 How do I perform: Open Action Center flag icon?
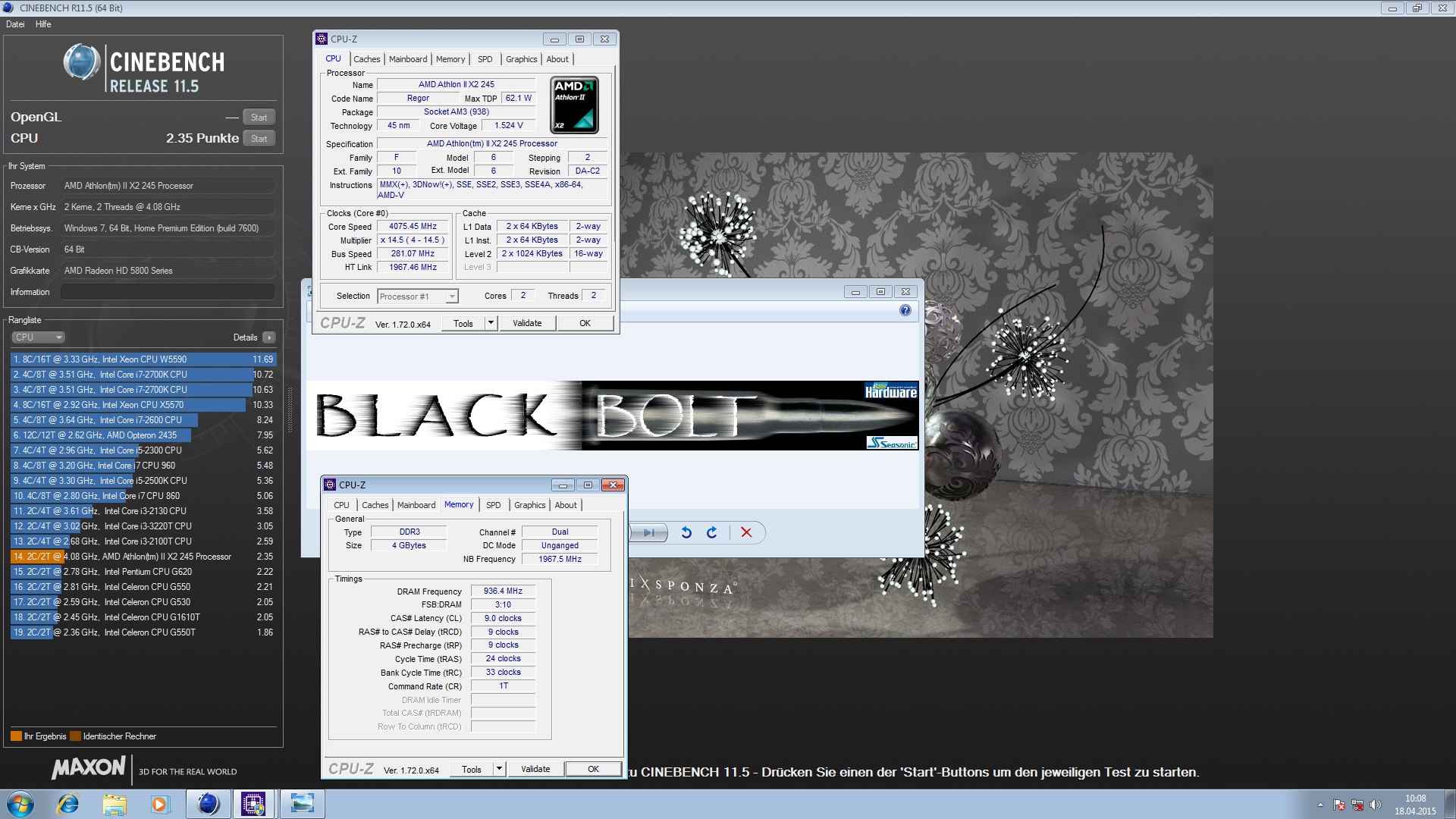(1339, 805)
